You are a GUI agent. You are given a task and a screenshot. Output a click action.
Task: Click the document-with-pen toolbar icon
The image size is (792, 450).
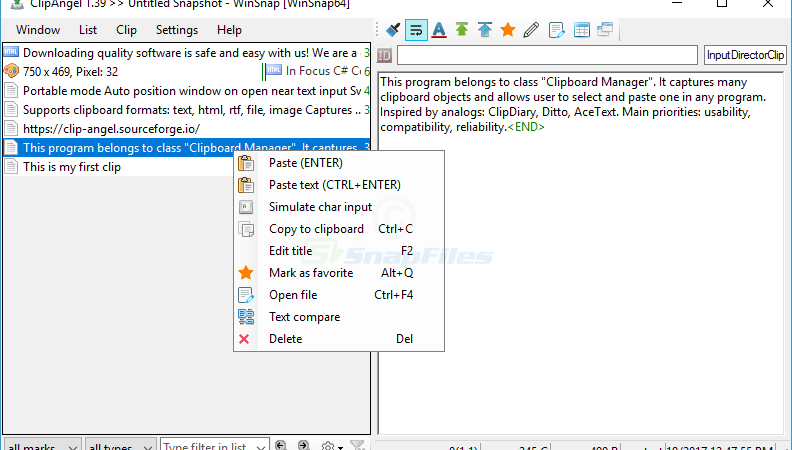point(557,30)
